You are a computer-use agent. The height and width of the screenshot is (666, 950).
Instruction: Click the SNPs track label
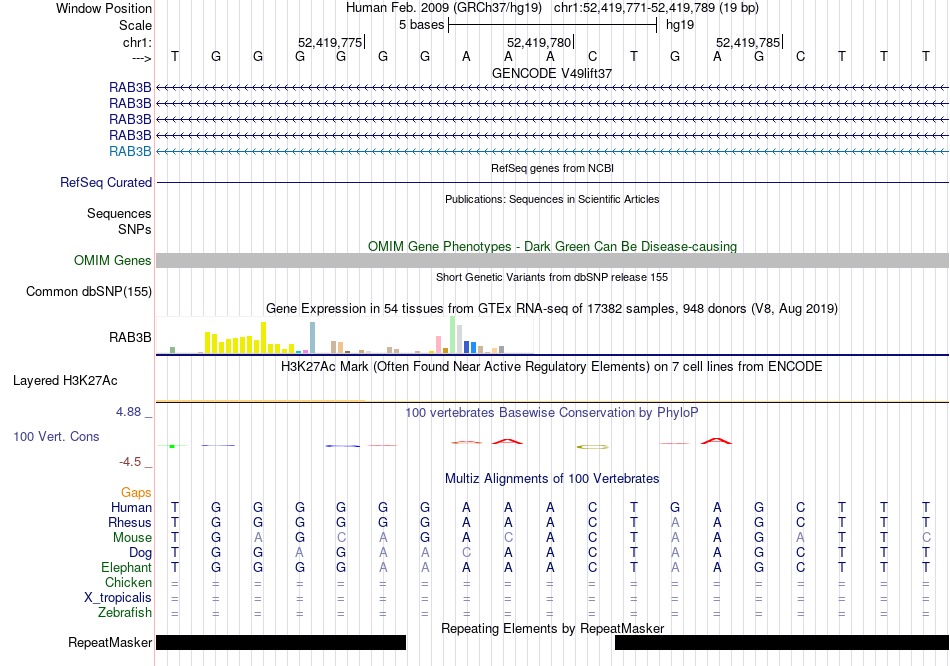point(135,230)
